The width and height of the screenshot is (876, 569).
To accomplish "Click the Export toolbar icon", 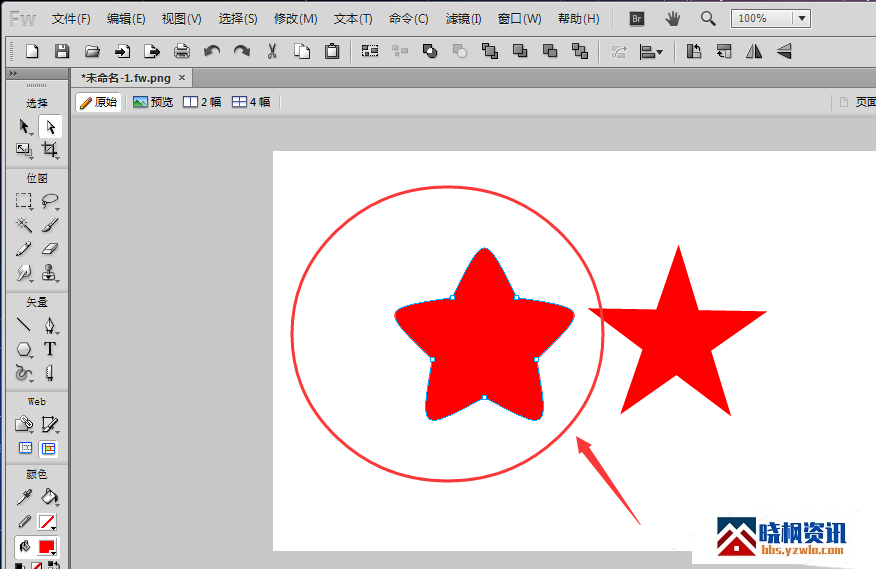I will point(152,52).
